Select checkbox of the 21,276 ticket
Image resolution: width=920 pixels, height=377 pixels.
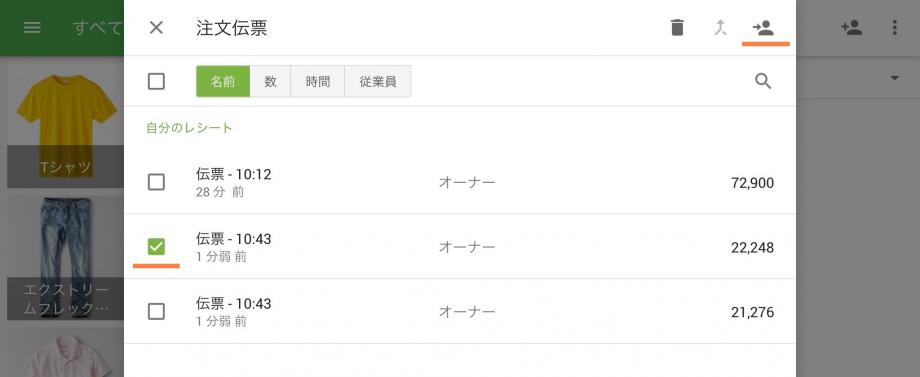click(x=156, y=311)
